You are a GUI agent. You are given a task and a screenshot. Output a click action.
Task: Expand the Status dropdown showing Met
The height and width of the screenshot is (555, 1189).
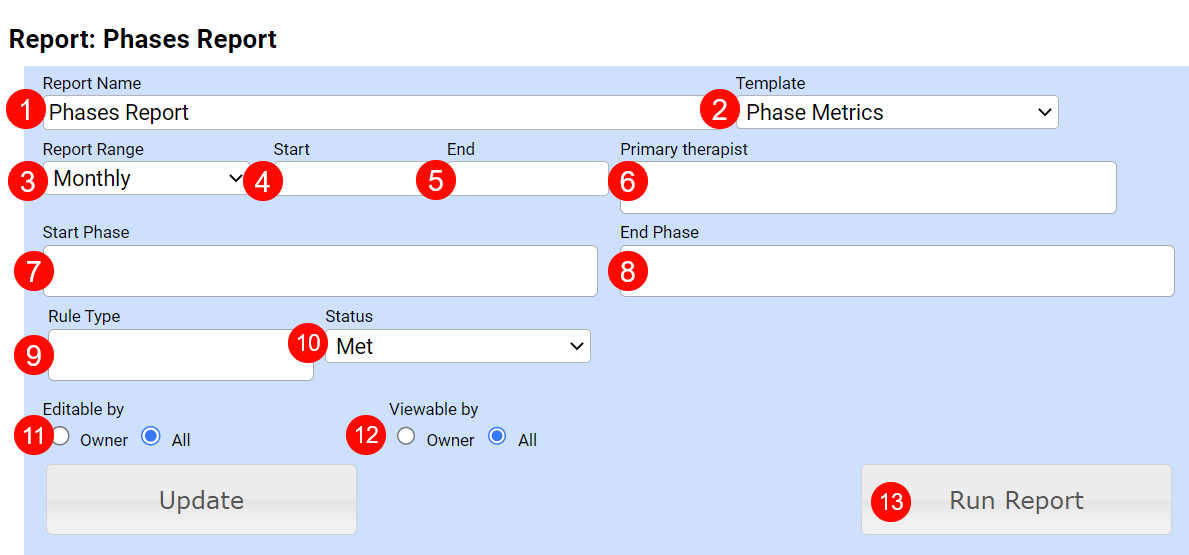tap(457, 346)
